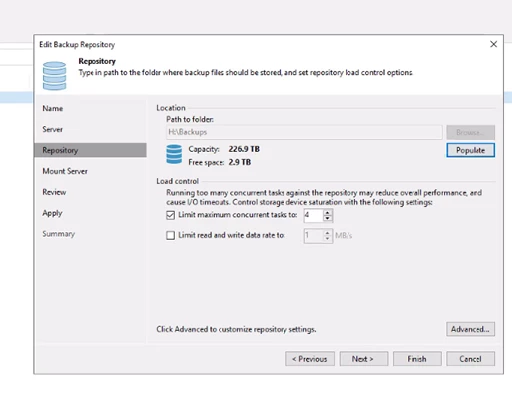Viewport: 512px width, 397px height.
Task: Click the Edit Backup Repository title text
Action: coord(77,45)
